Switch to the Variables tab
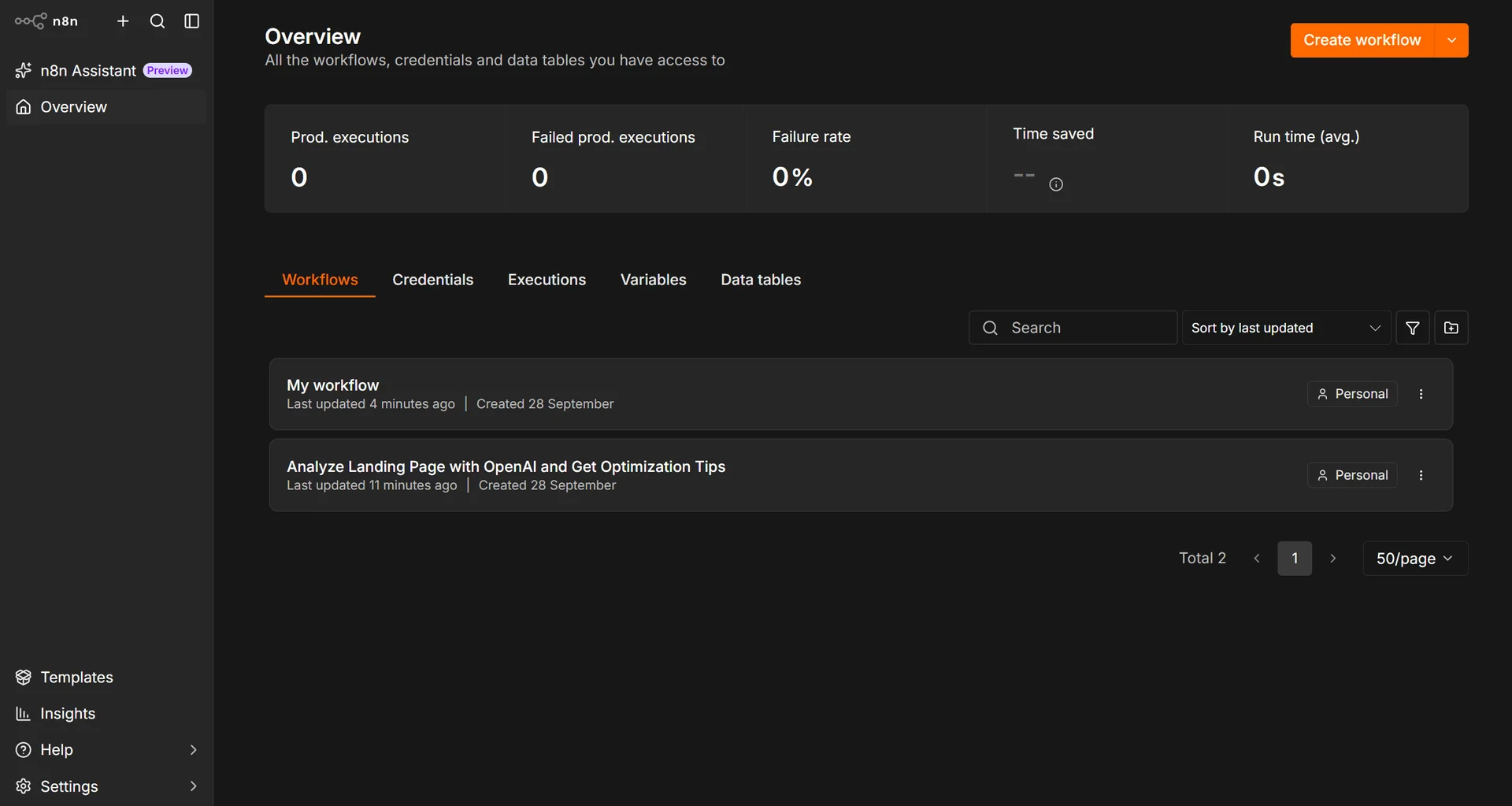1512x806 pixels. pyautogui.click(x=653, y=280)
